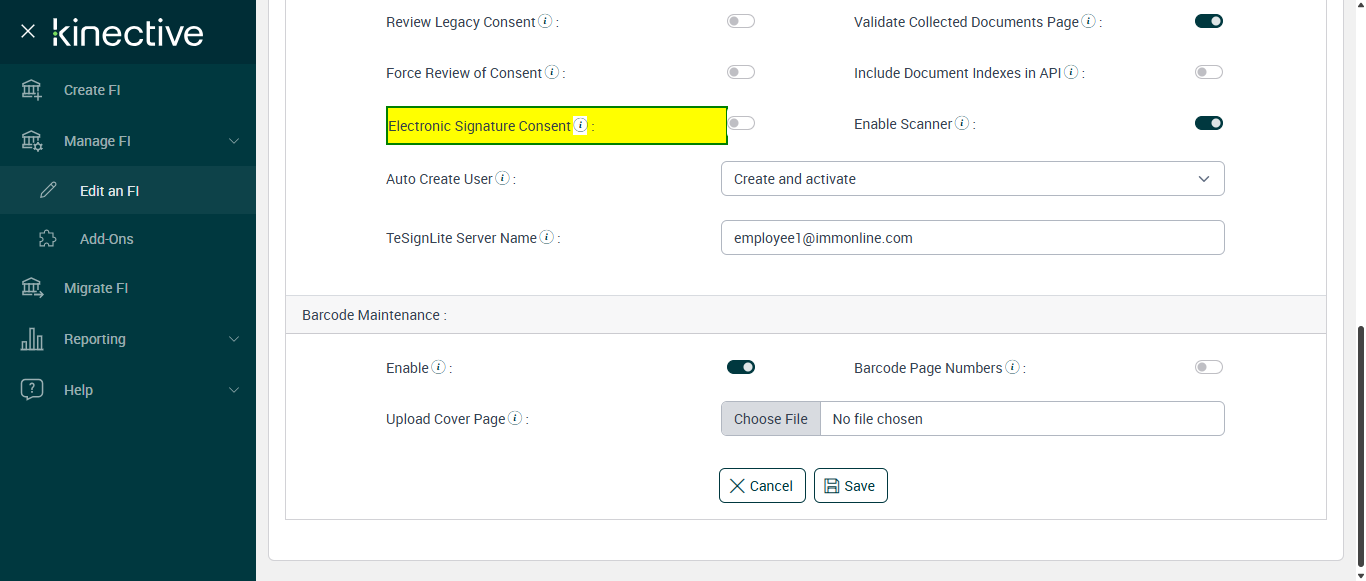Click the info icon beside TeSignLite Server Name

pos(547,238)
